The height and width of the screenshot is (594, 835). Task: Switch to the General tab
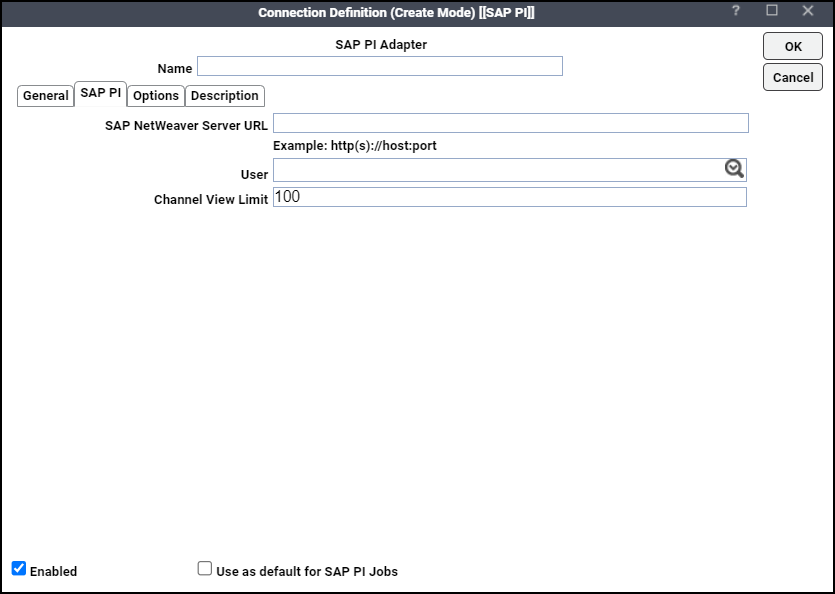click(45, 96)
